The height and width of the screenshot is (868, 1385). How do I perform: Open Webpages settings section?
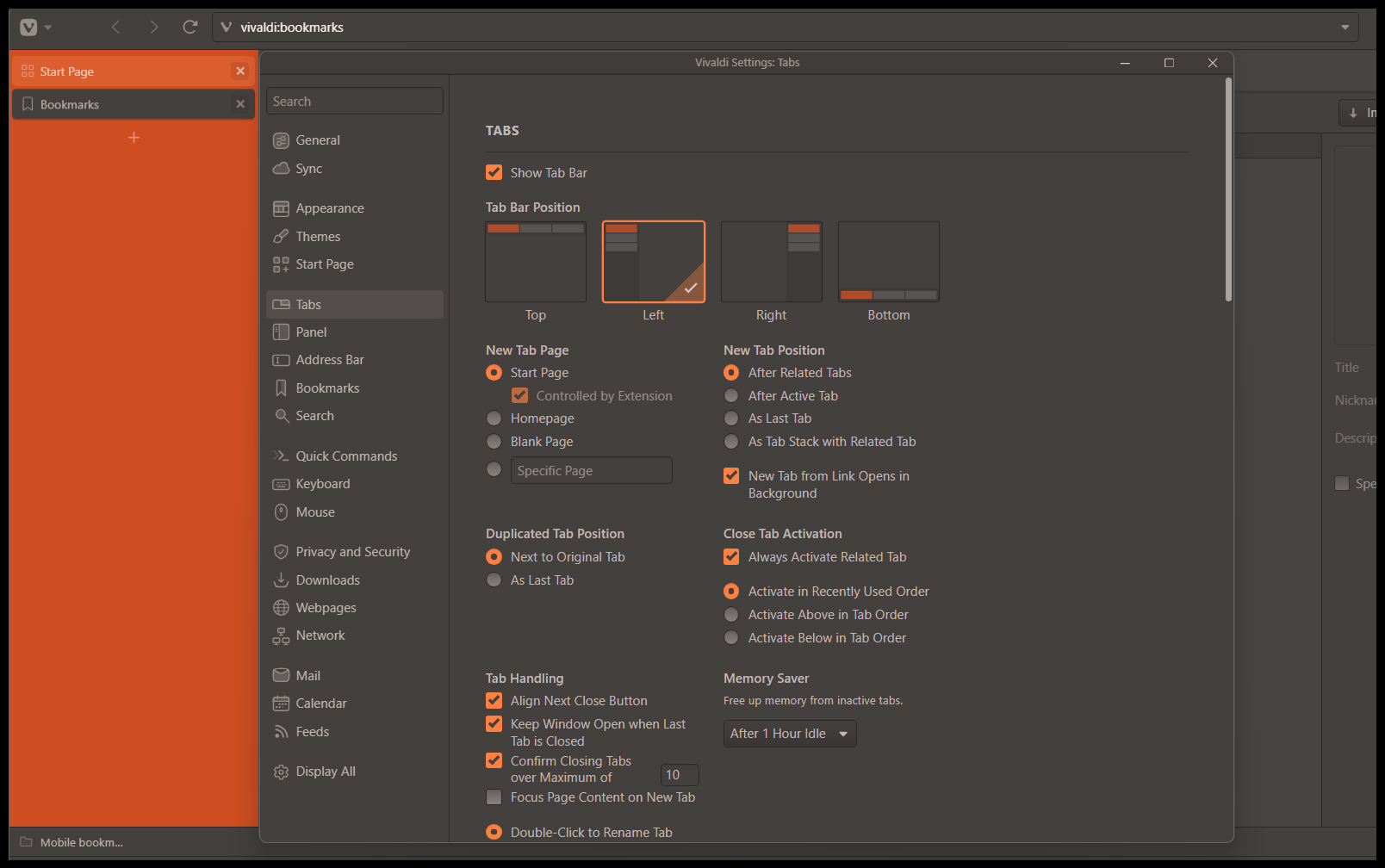(355, 608)
